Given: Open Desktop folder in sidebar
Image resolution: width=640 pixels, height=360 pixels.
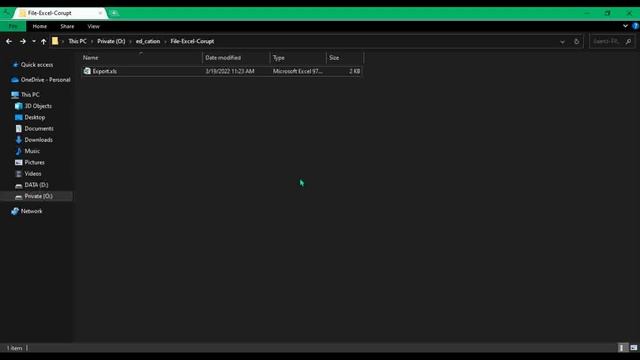Looking at the screenshot, I should (35, 118).
